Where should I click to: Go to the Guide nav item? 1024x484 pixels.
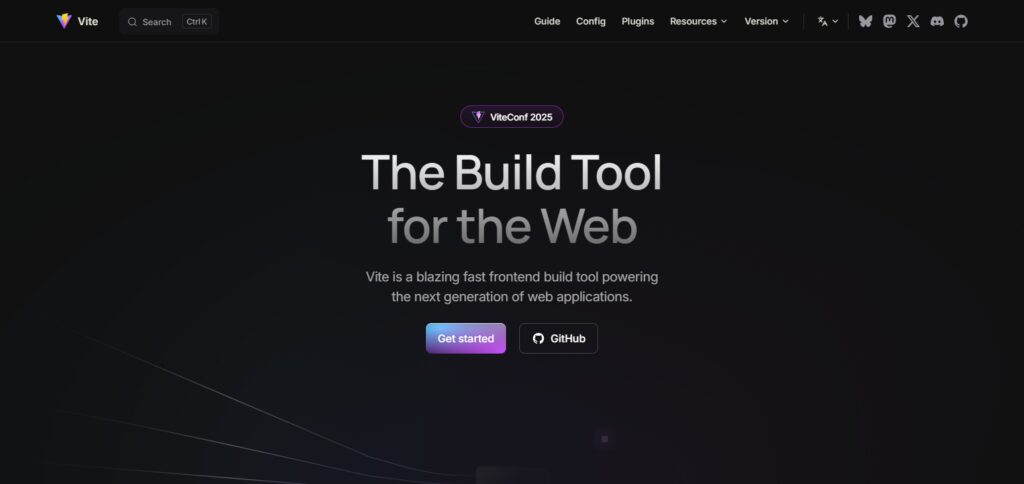pyautogui.click(x=547, y=22)
